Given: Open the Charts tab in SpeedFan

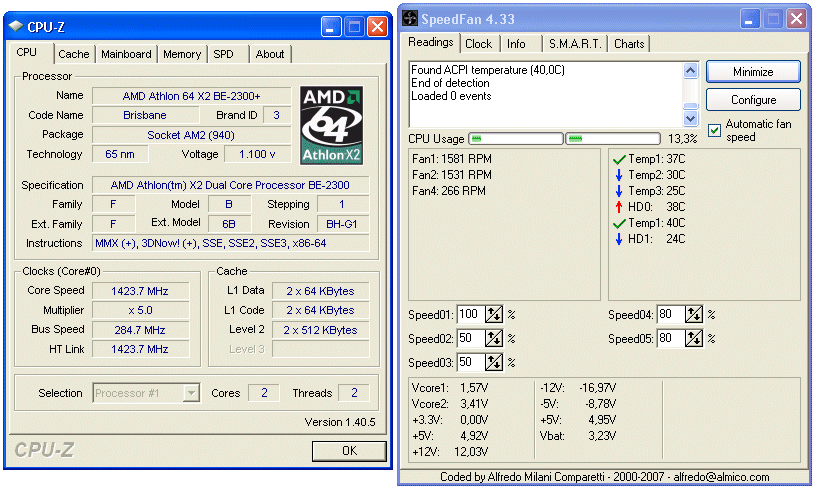Looking at the screenshot, I should [x=629, y=44].
